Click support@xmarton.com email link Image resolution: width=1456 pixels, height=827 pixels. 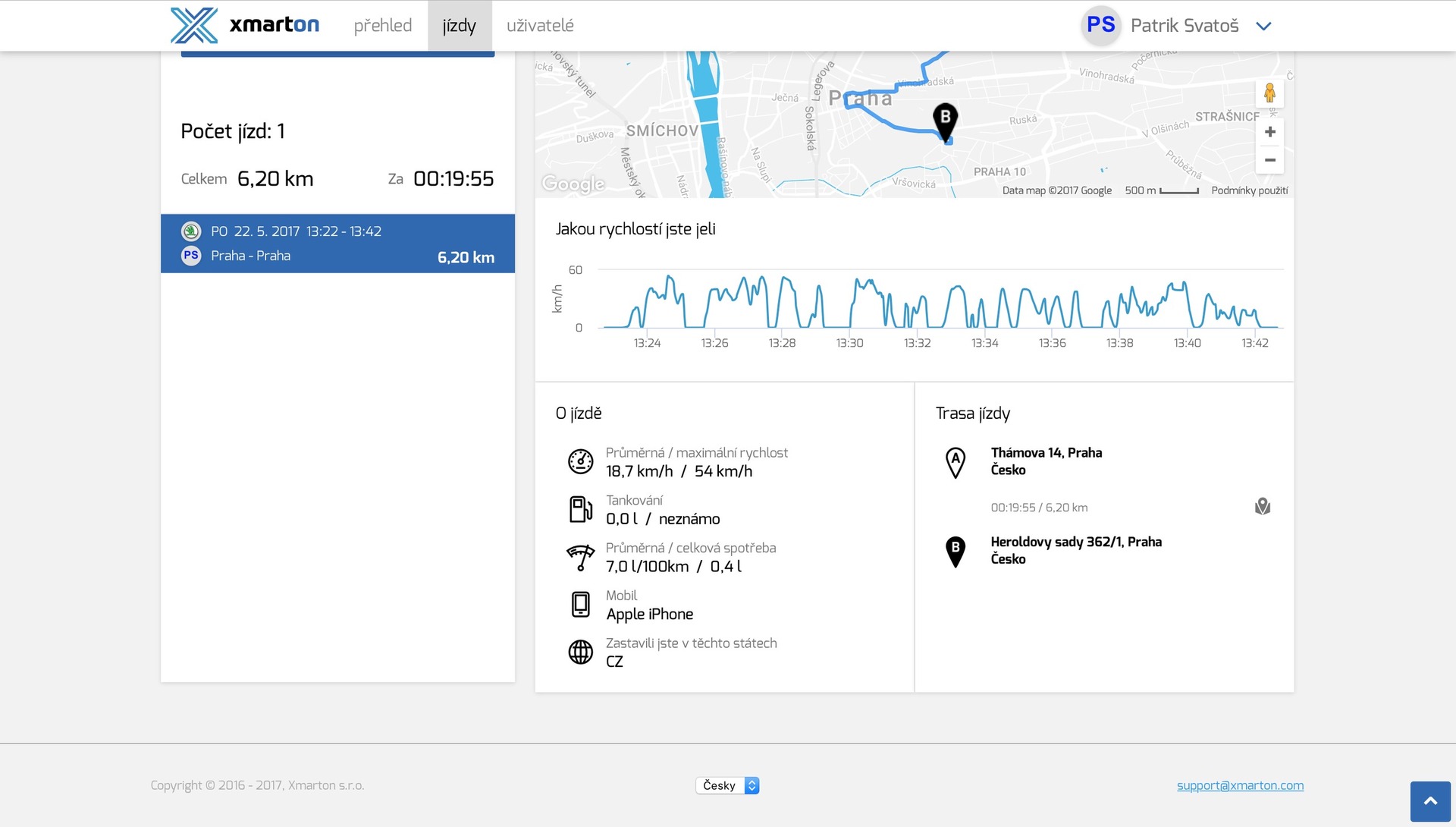[x=1240, y=785]
